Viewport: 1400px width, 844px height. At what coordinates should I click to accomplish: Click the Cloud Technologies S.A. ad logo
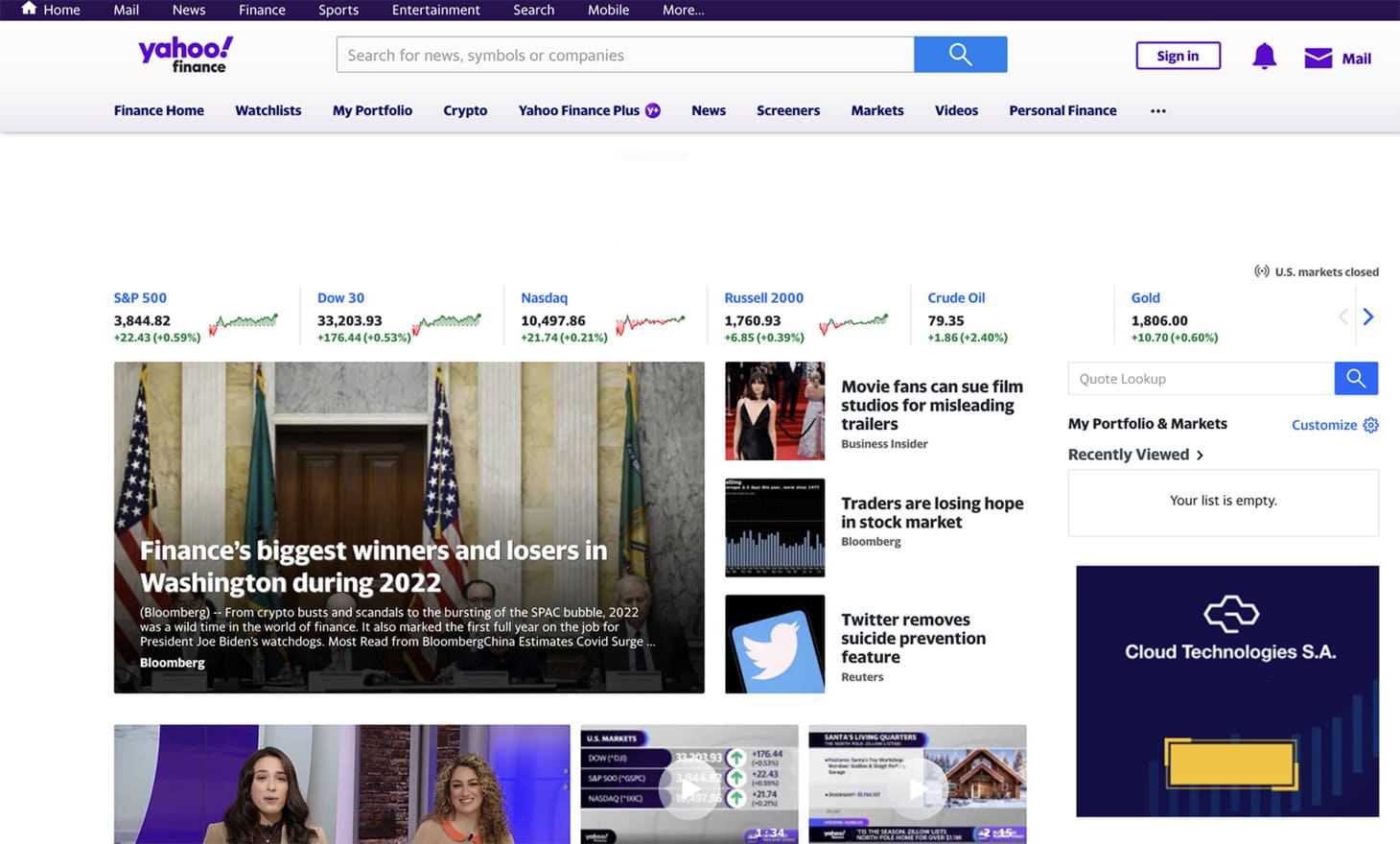pyautogui.click(x=1231, y=614)
